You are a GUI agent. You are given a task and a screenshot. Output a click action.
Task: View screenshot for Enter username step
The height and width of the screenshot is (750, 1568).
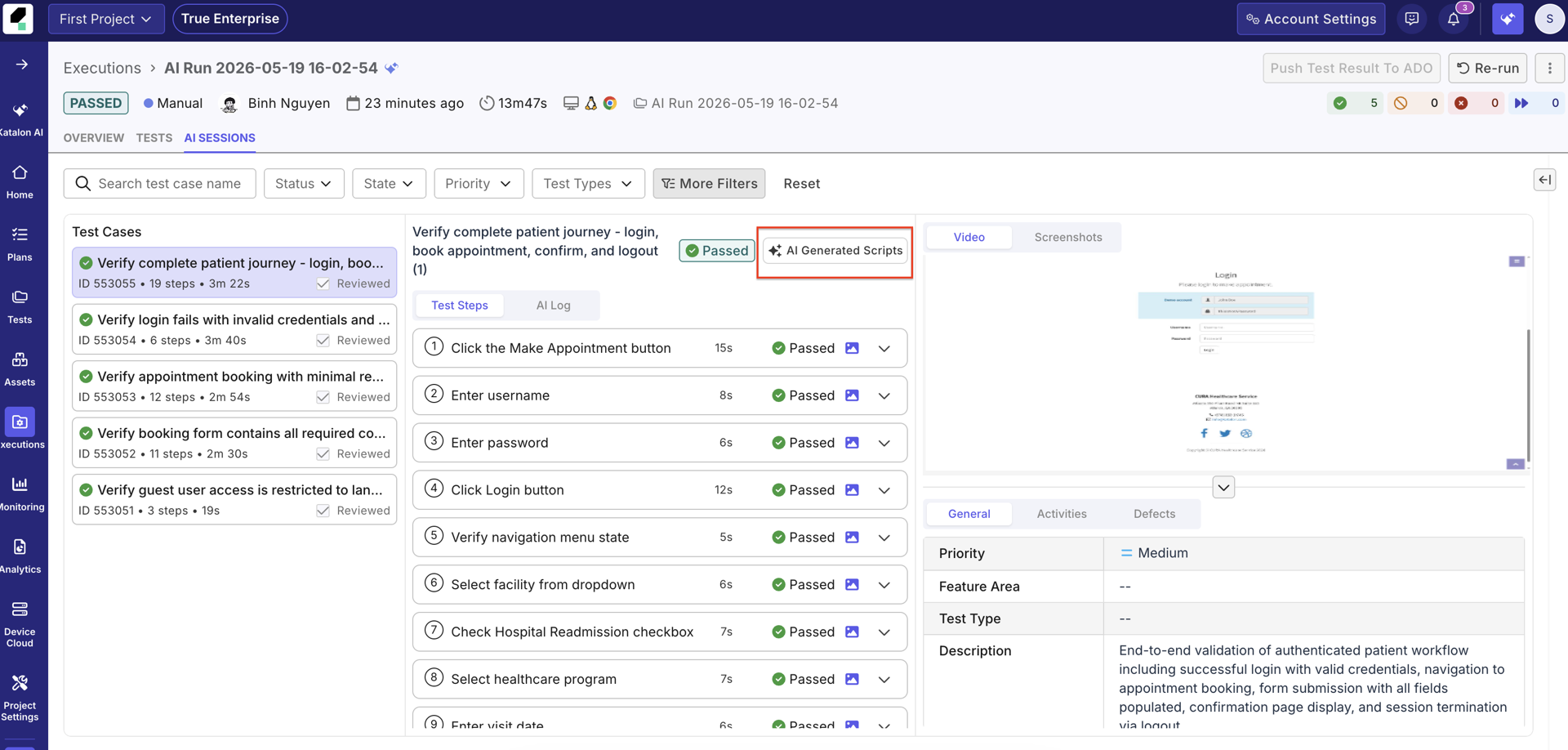(852, 395)
